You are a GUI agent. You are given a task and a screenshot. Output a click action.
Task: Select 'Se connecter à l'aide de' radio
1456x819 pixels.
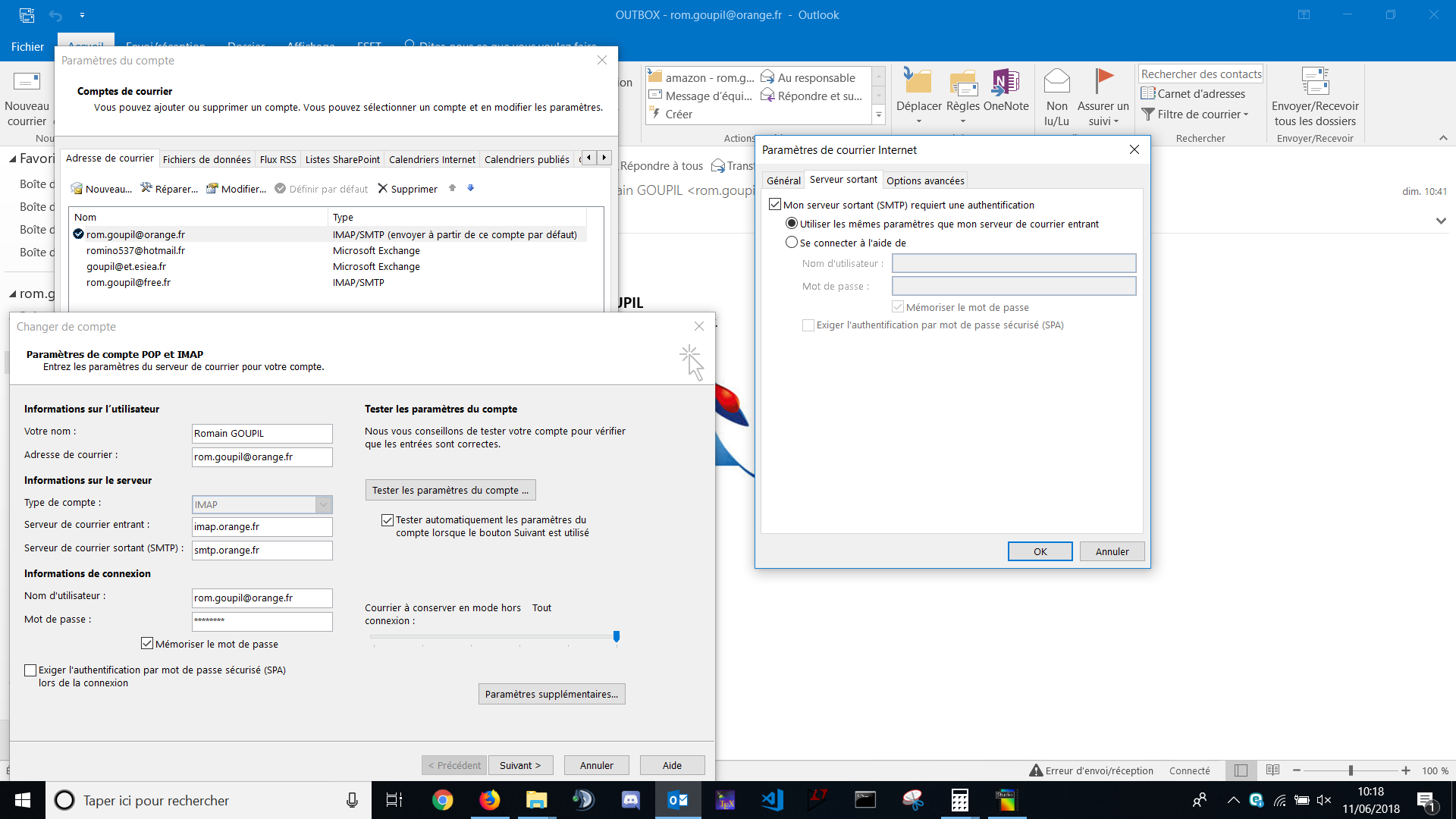[x=792, y=243]
